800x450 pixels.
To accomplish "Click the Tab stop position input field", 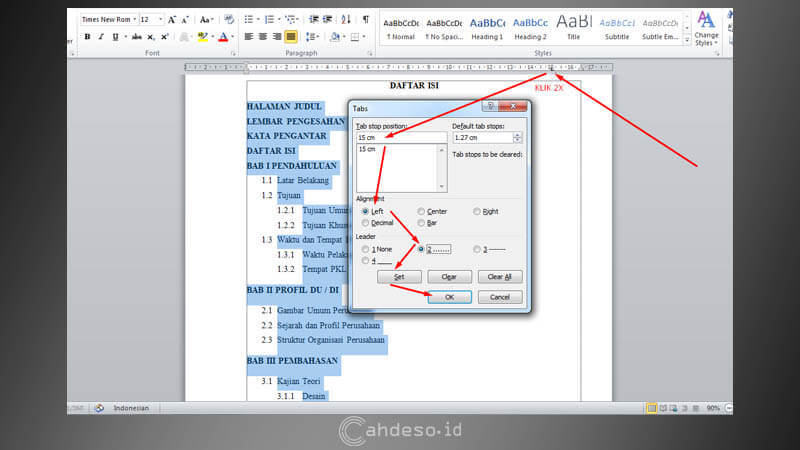I will tap(401, 137).
